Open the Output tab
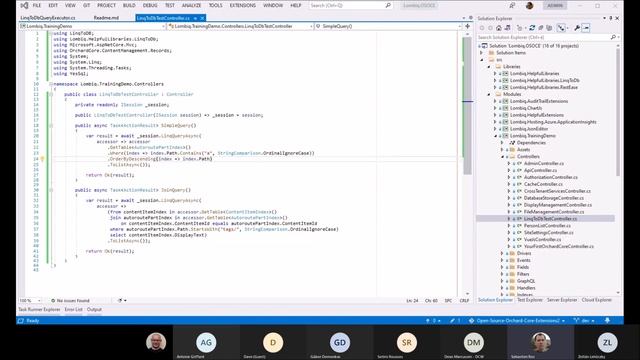 [94, 309]
